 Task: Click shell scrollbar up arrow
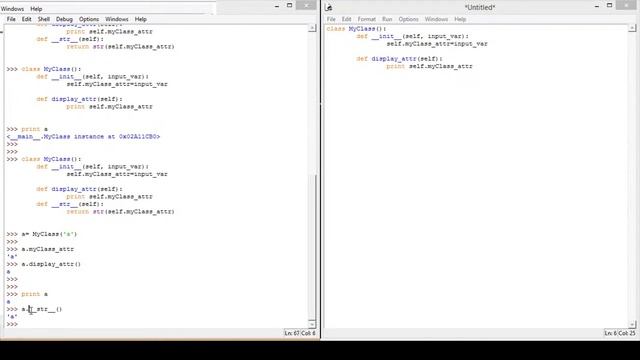pos(312,28)
